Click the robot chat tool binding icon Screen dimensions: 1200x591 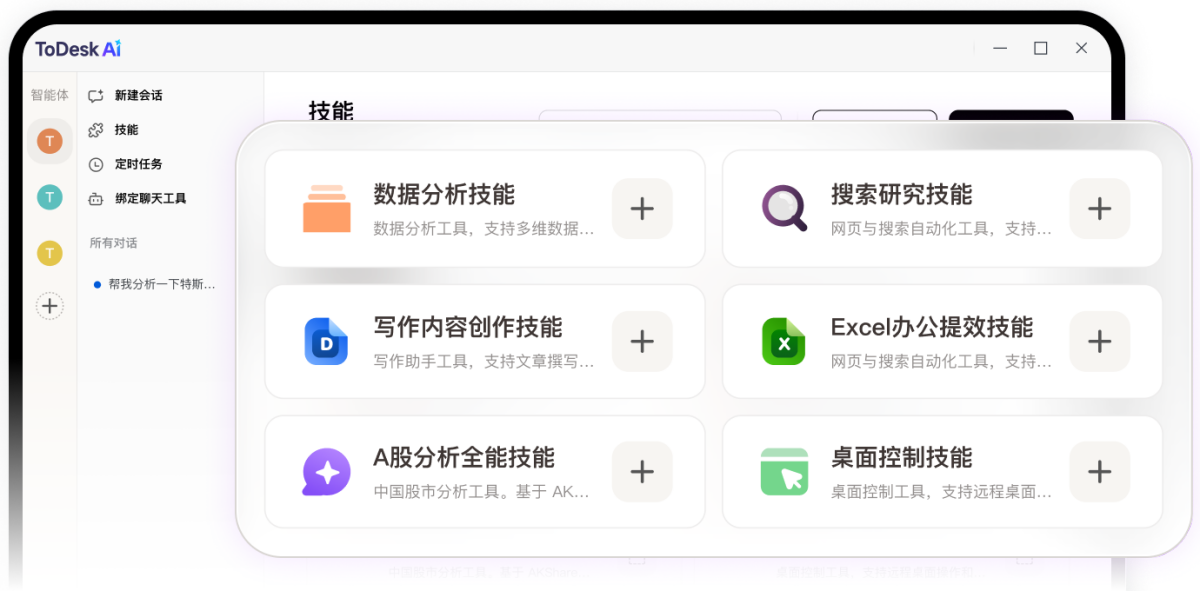click(96, 198)
